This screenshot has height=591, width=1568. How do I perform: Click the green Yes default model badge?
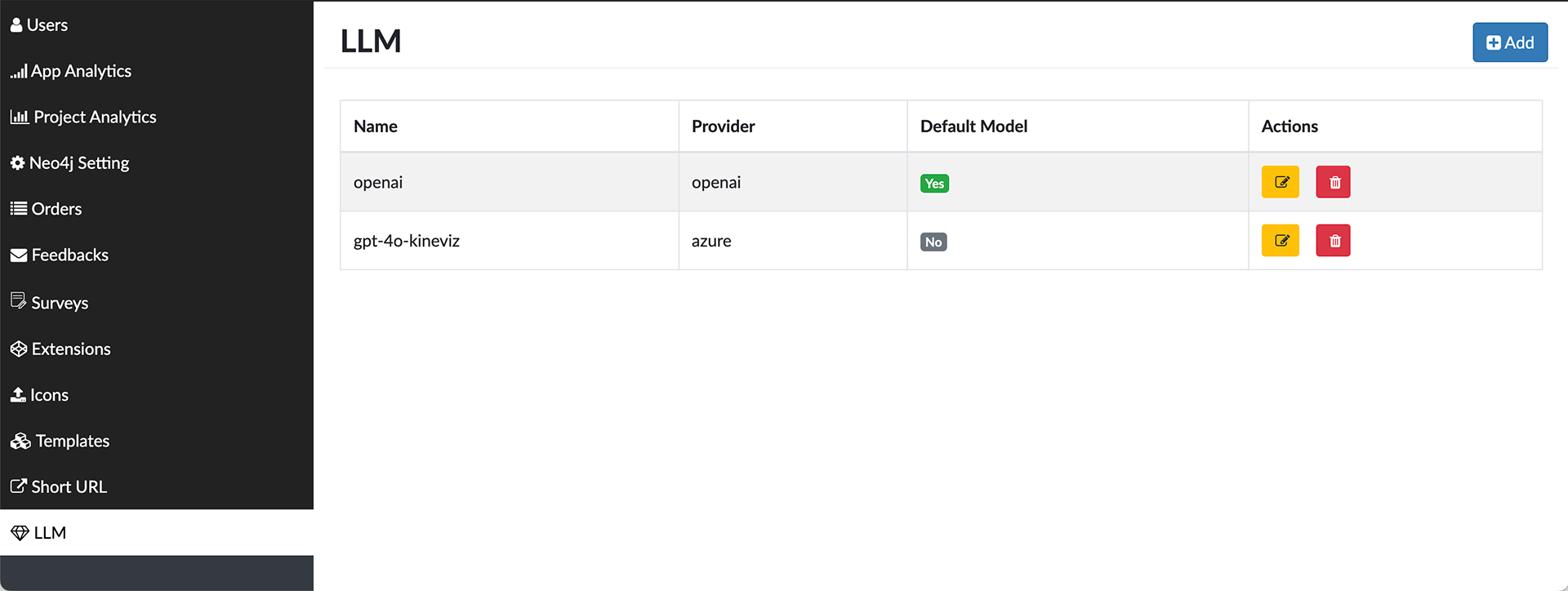coord(934,184)
